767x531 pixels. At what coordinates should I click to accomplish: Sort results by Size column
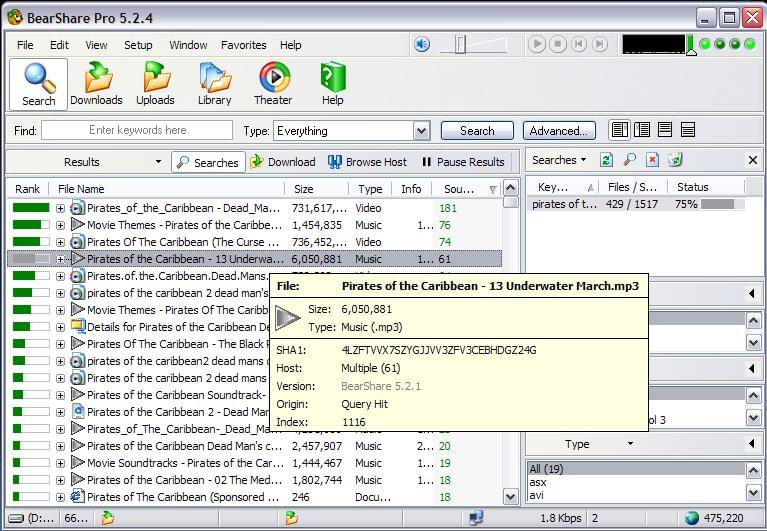[316, 189]
